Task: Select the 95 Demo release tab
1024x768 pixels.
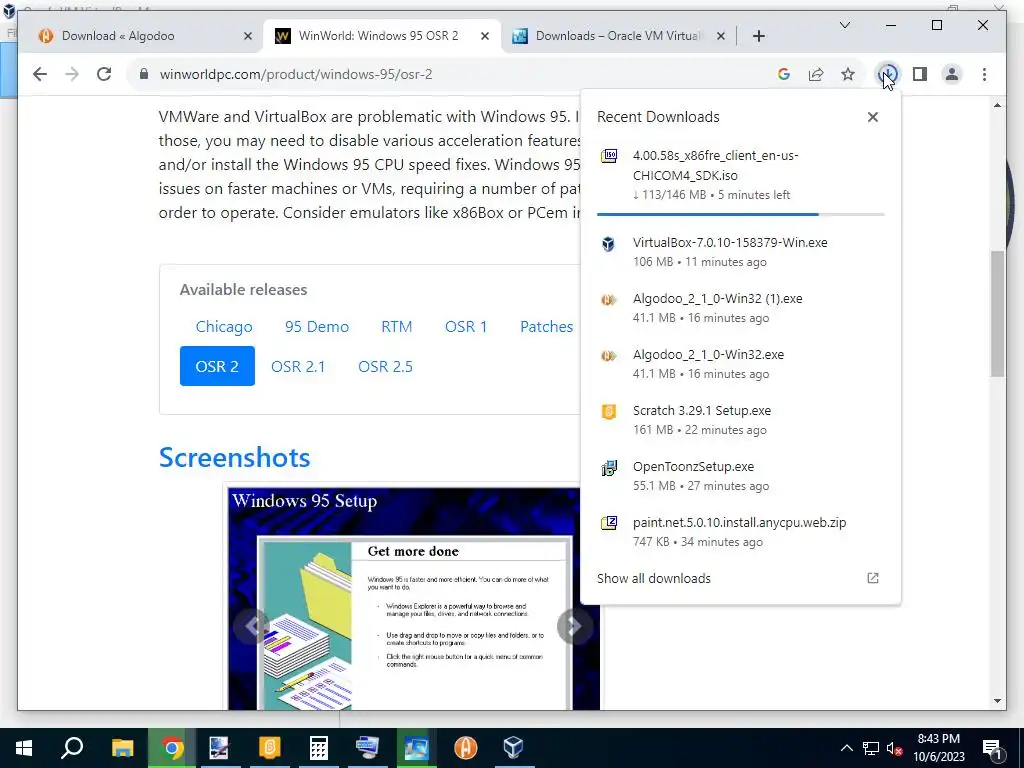Action: tap(317, 327)
